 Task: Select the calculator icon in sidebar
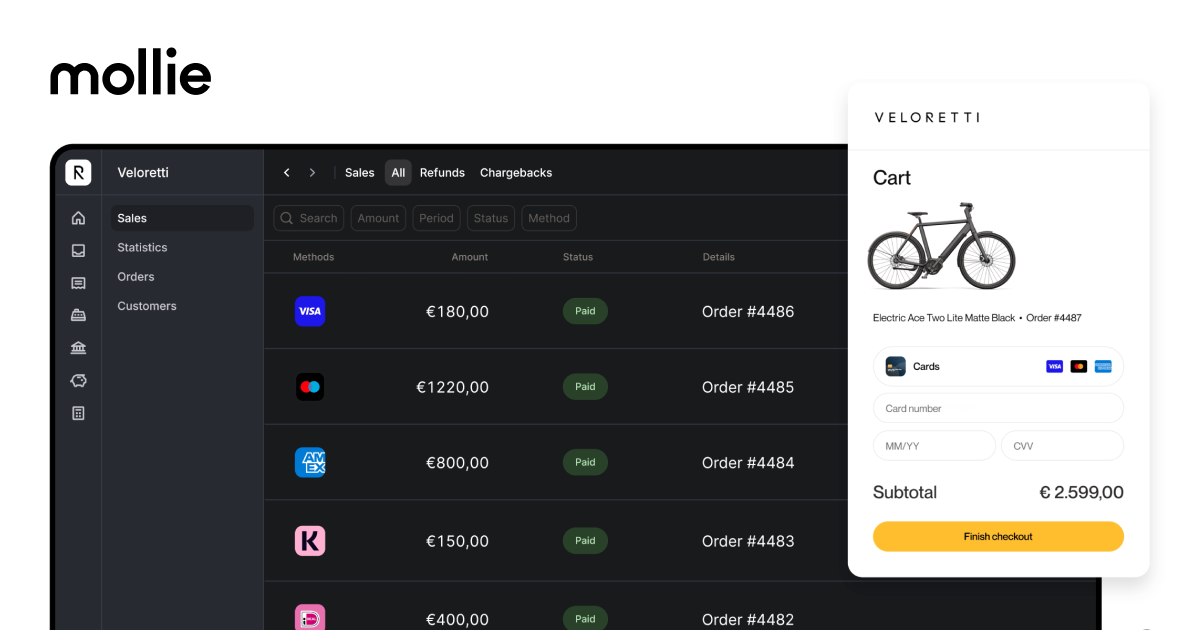point(78,413)
